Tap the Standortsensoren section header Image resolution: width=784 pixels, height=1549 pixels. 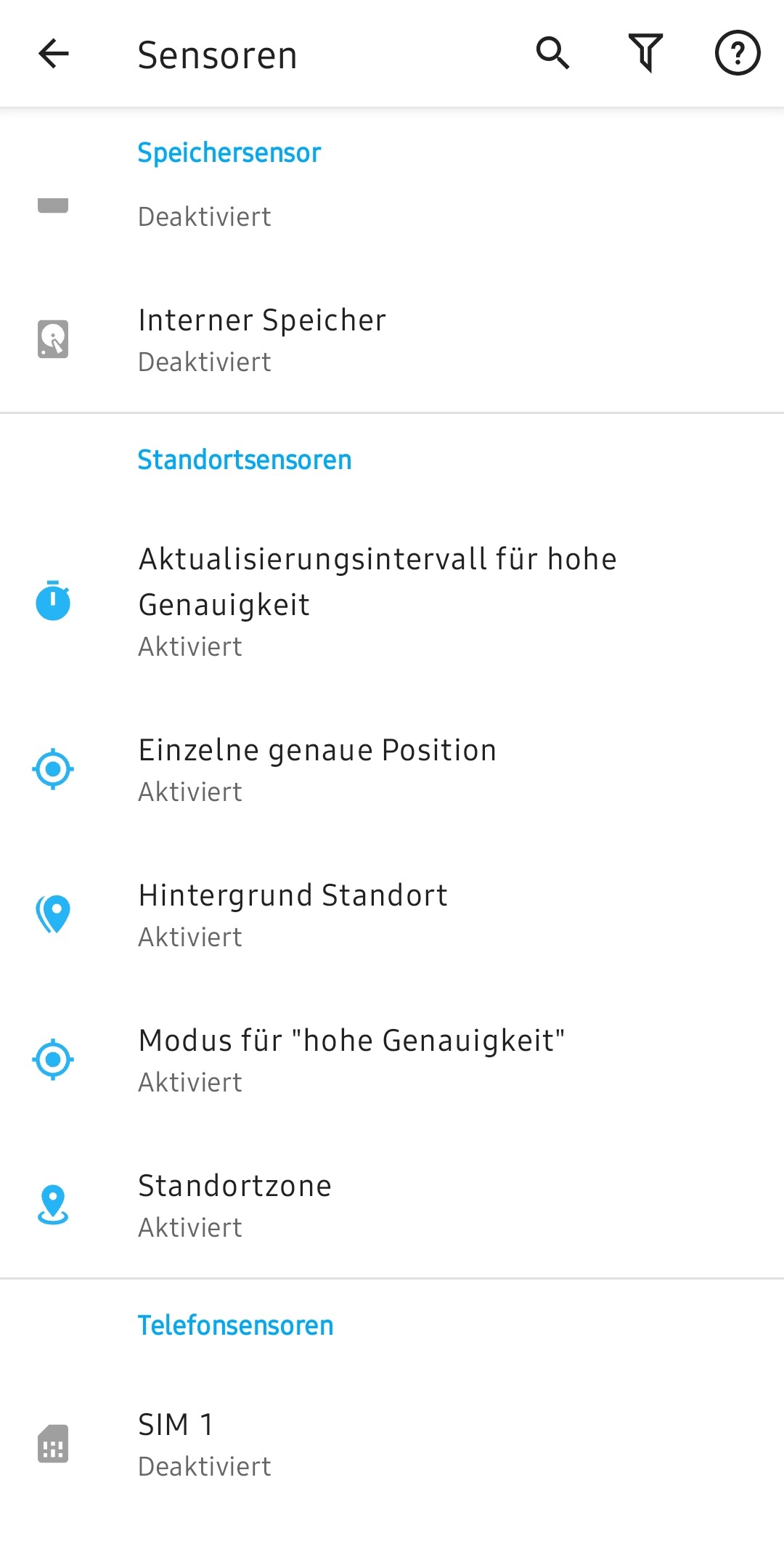click(x=245, y=460)
